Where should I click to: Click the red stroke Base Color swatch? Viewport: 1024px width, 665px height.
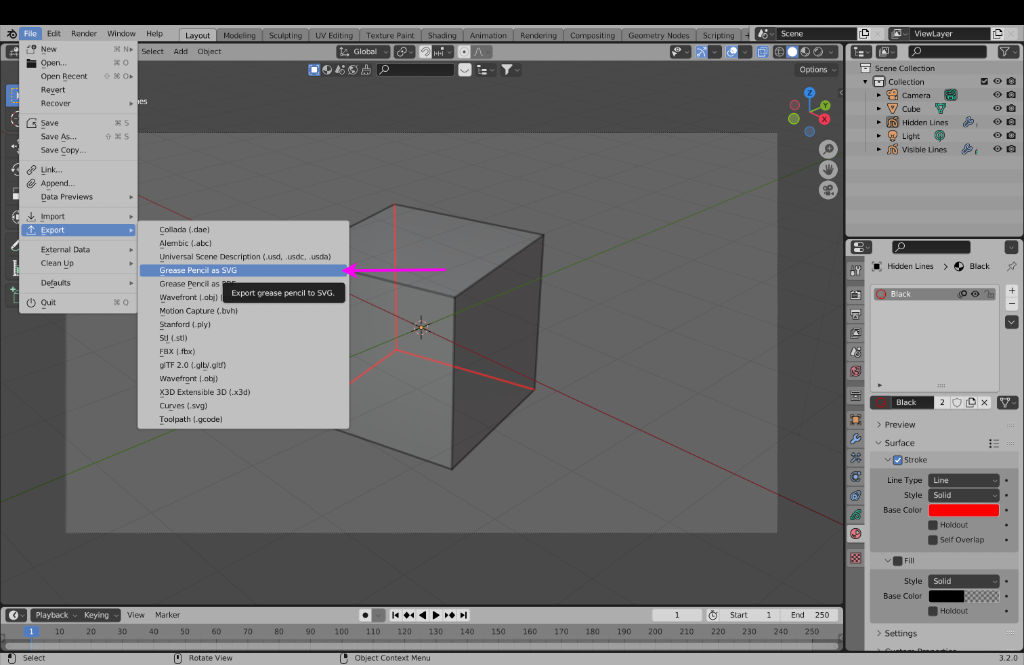[963, 510]
